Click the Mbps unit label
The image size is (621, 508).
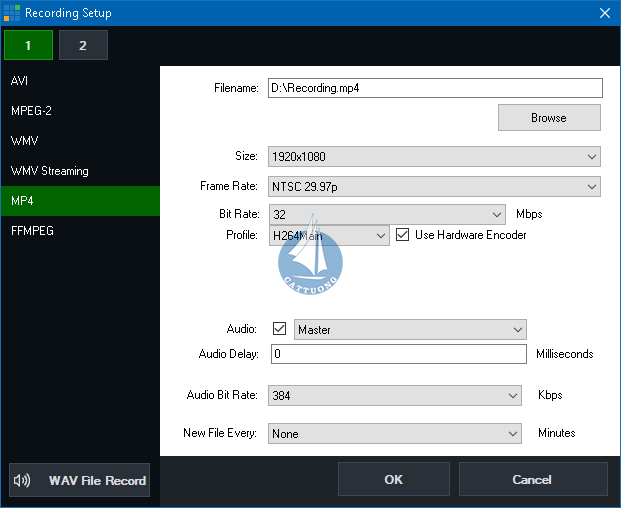pos(529,214)
